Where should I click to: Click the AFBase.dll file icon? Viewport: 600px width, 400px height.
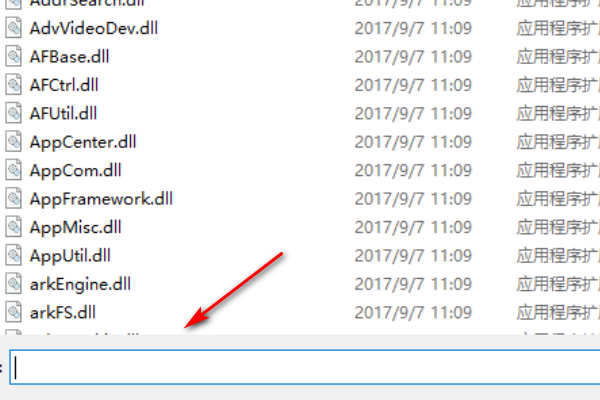click(13, 56)
